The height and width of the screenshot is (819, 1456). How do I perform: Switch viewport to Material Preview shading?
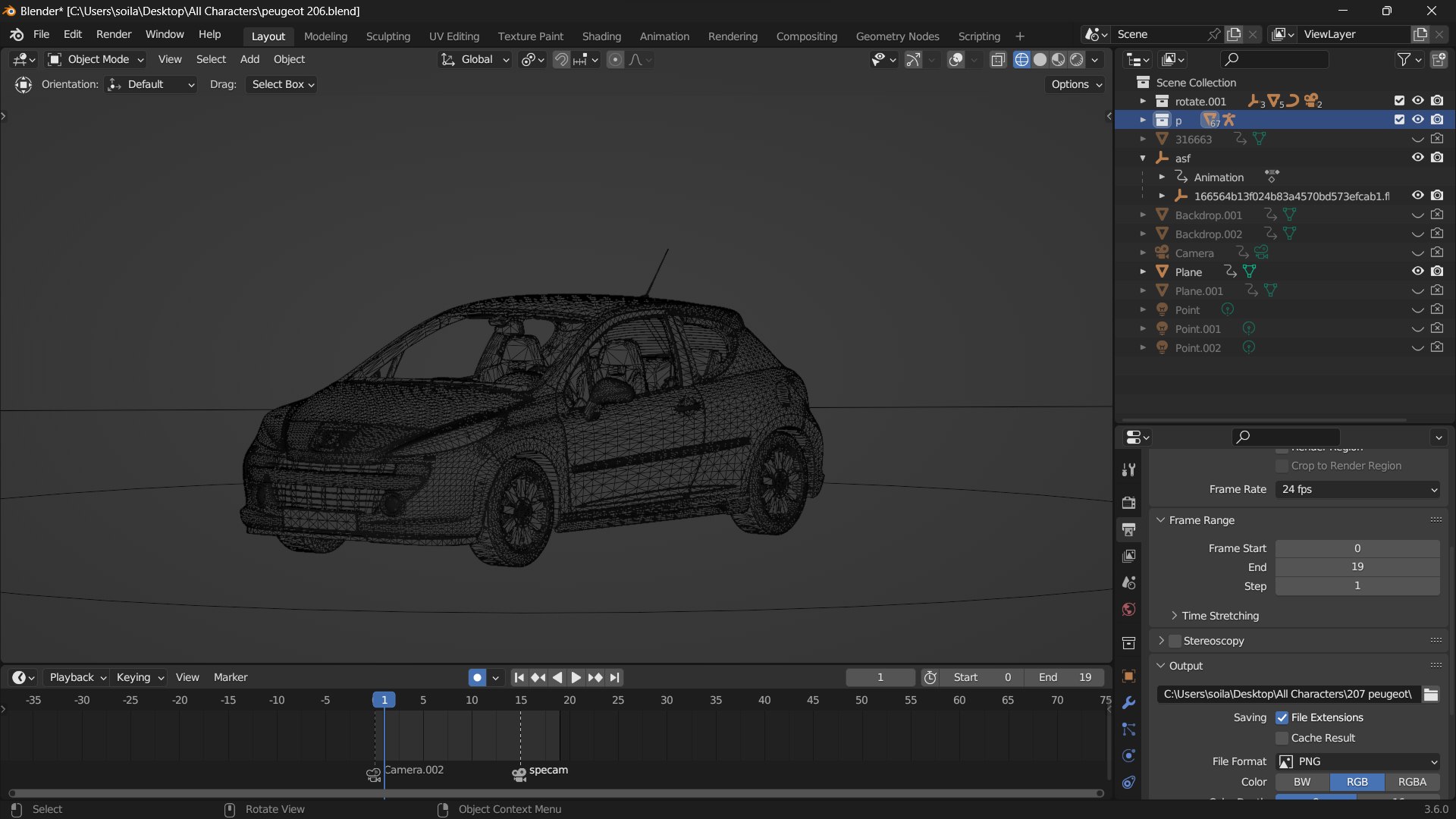(1058, 59)
